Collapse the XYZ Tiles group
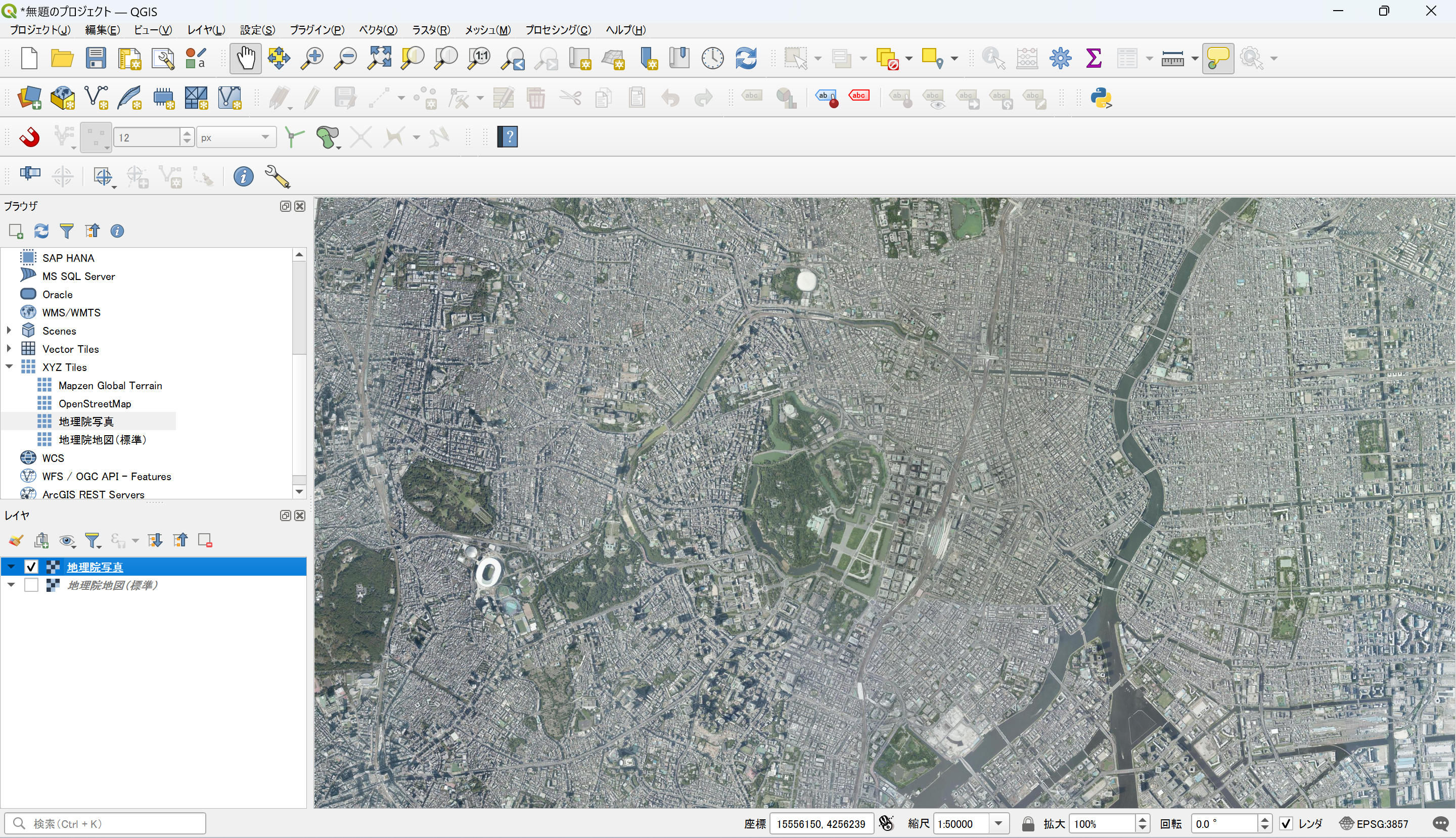1456x838 pixels. coord(9,366)
